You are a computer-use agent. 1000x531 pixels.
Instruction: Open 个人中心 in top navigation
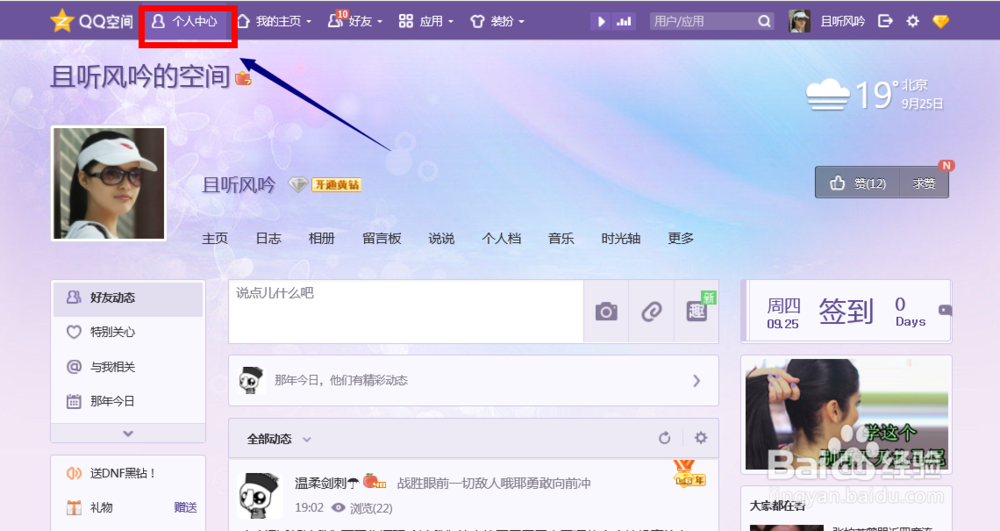tap(185, 22)
